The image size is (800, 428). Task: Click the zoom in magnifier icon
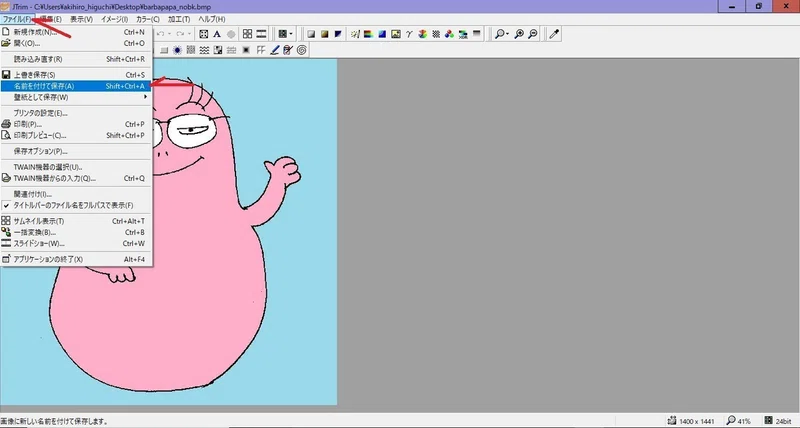click(x=519, y=34)
